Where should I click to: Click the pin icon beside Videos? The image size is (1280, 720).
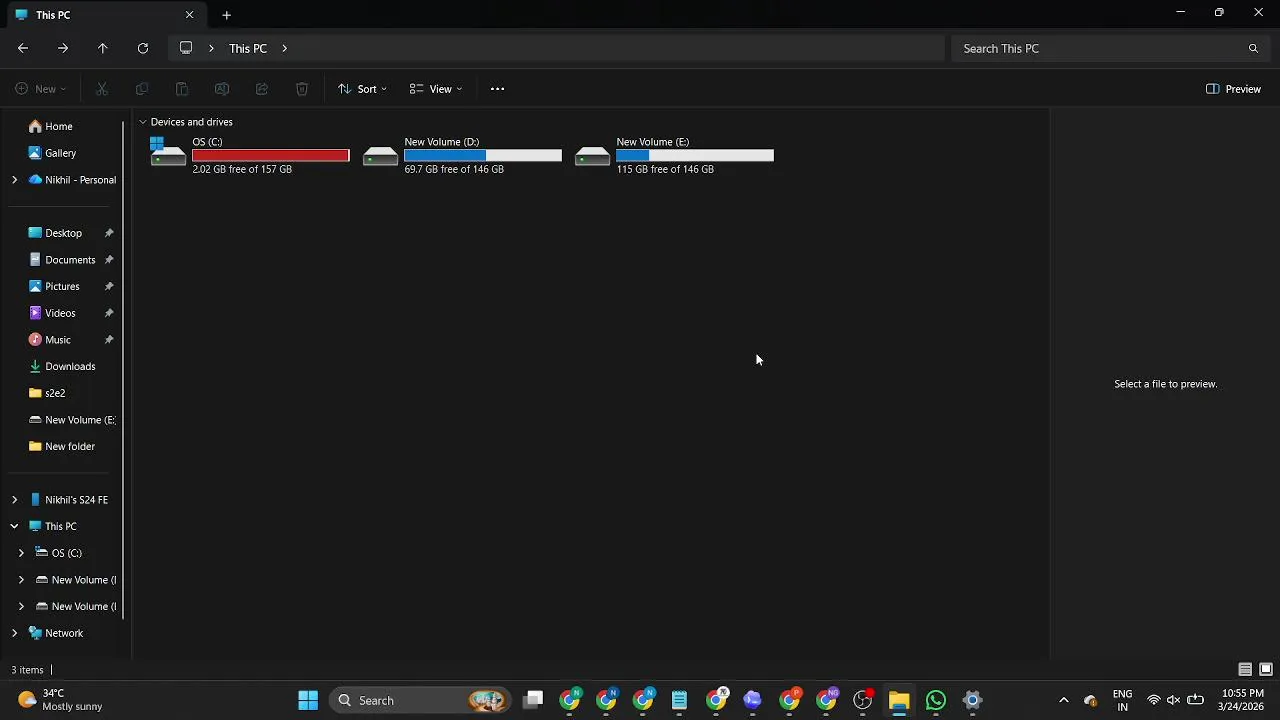109,313
